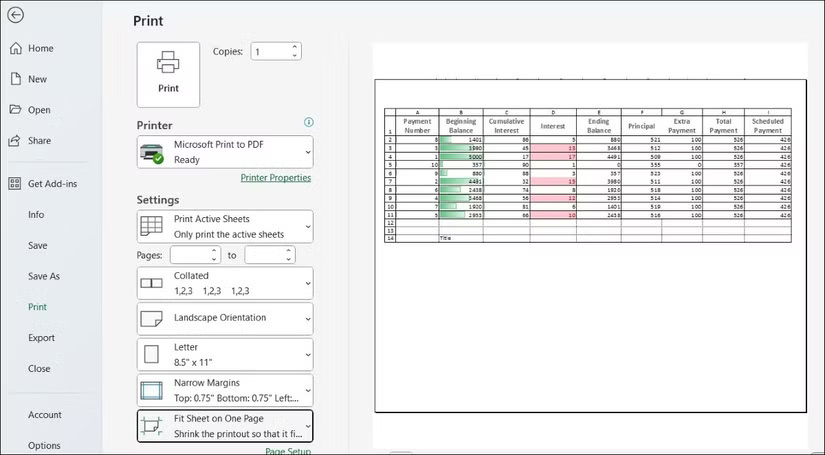This screenshot has height=455, width=825.
Task: Decrease copies with the down stepper
Action: tap(295, 55)
